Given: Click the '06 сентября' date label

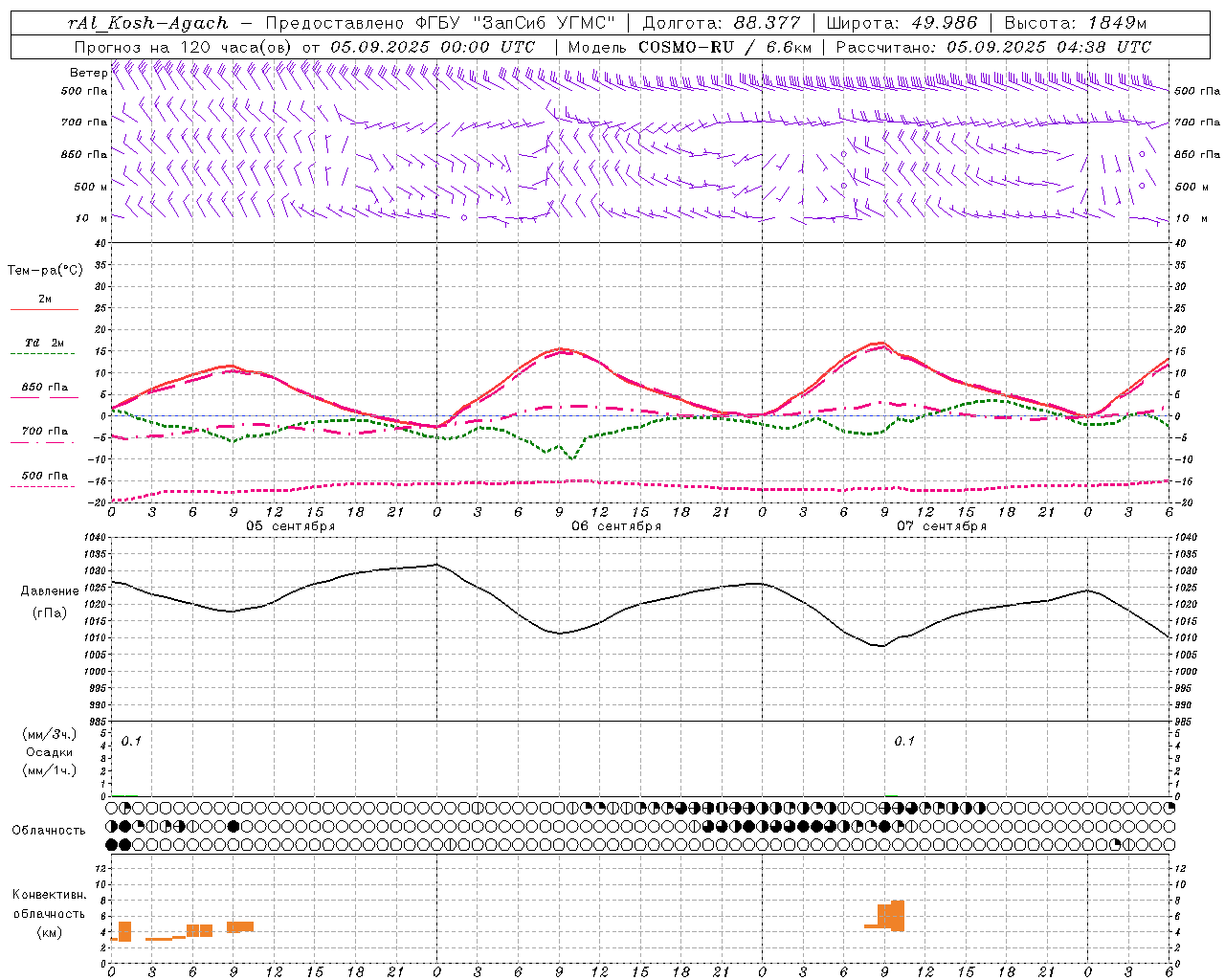Looking at the screenshot, I should coord(616,526).
